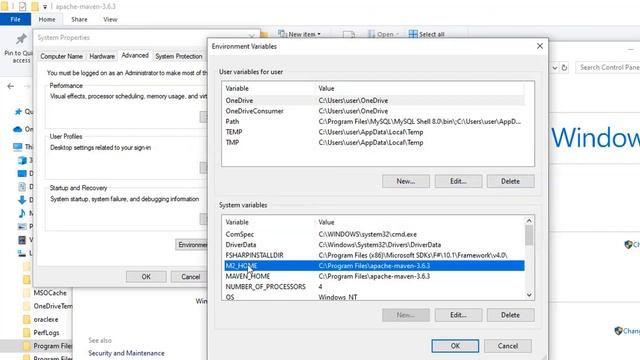Click Select all in the ribbon
The height and width of the screenshot is (360, 640).
coord(427,34)
